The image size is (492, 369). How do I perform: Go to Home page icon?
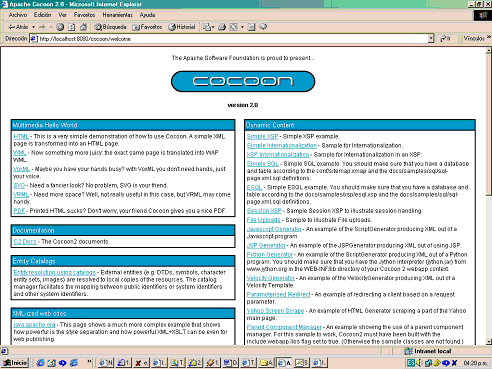[x=83, y=27]
